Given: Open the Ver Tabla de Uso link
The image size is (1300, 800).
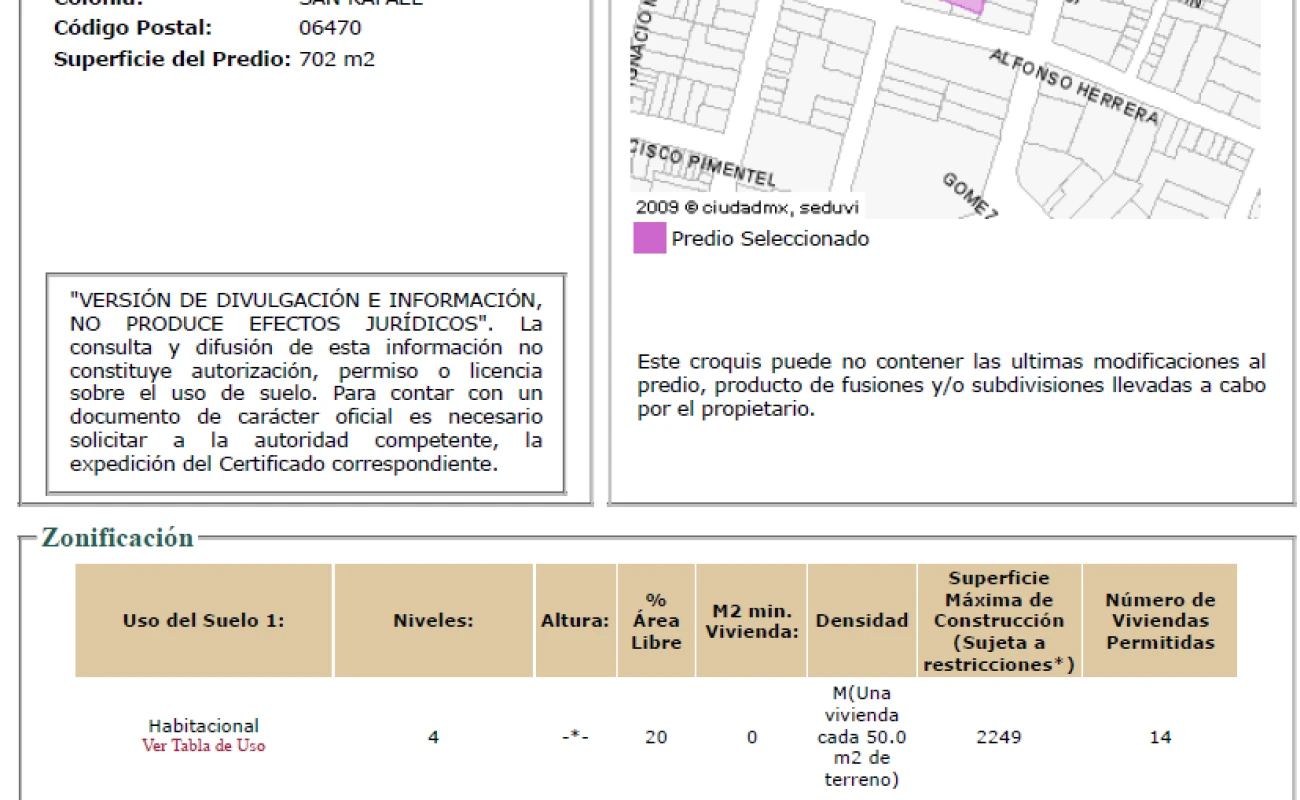Looking at the screenshot, I should (204, 746).
